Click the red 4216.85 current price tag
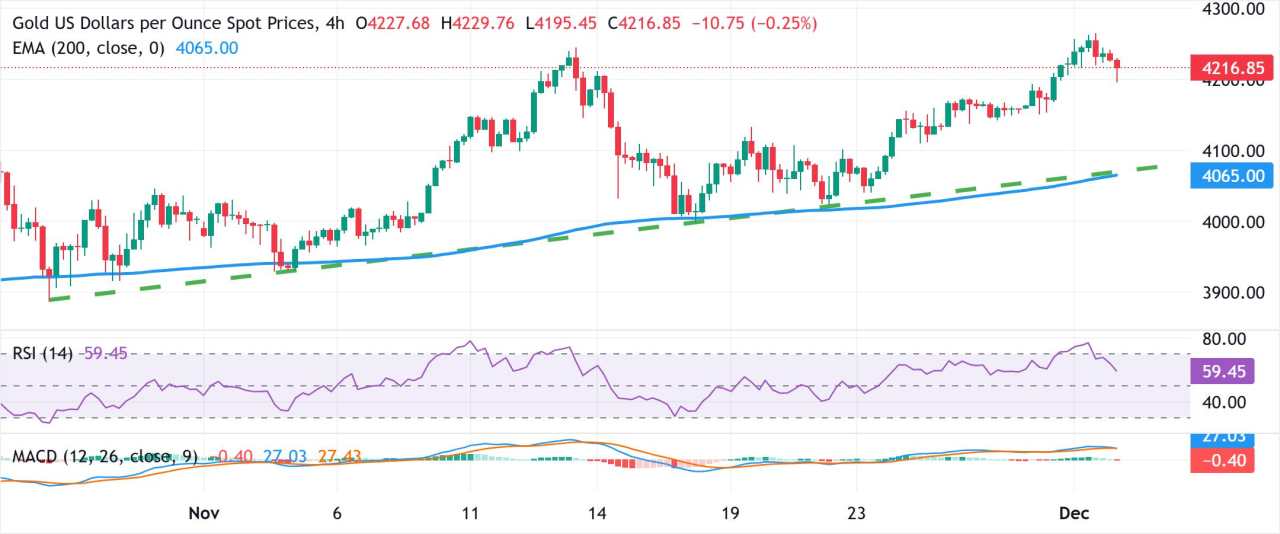The height and width of the screenshot is (534, 1280). pyautogui.click(x=1231, y=68)
